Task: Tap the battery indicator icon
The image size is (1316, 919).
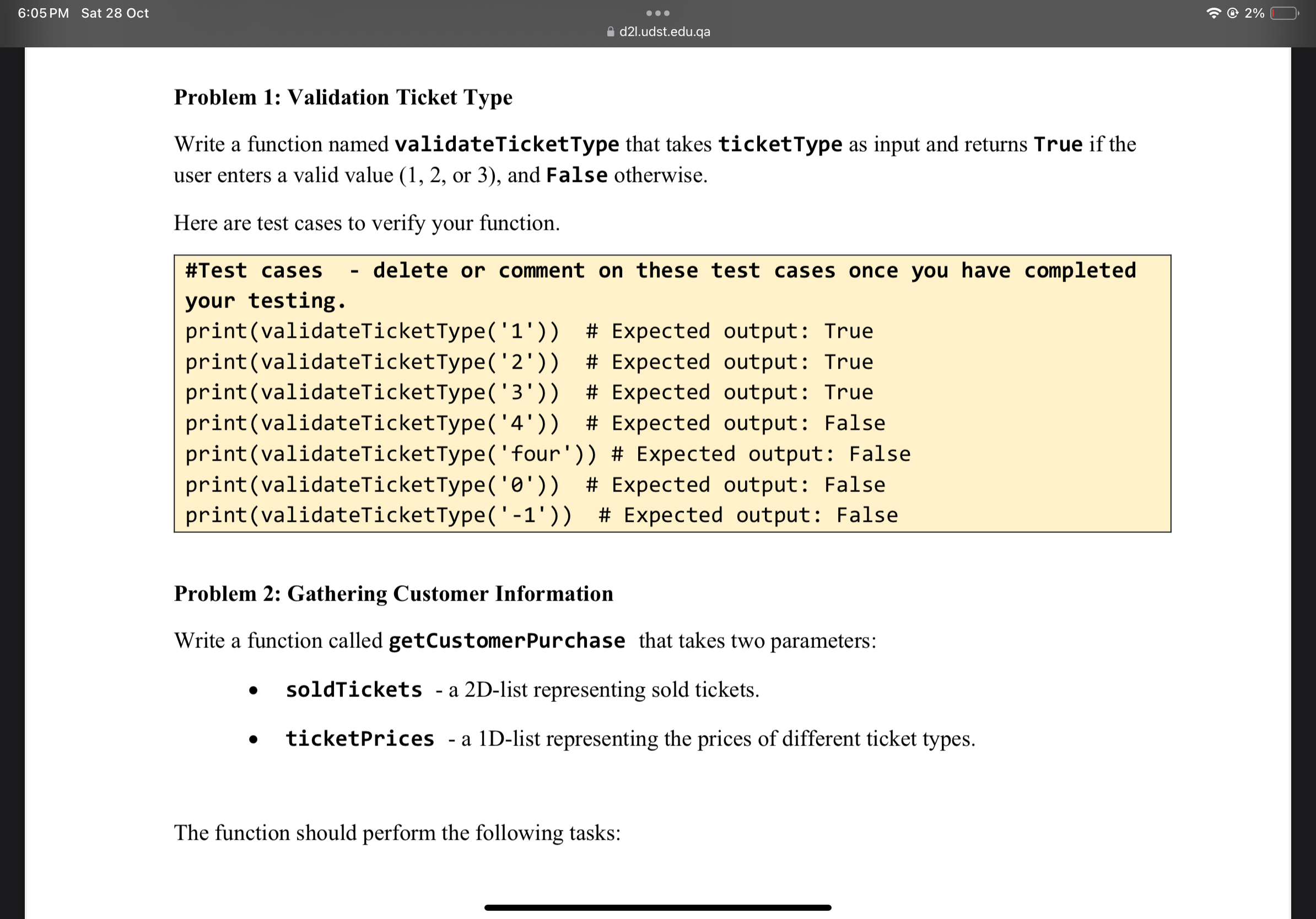Action: coord(1285,13)
